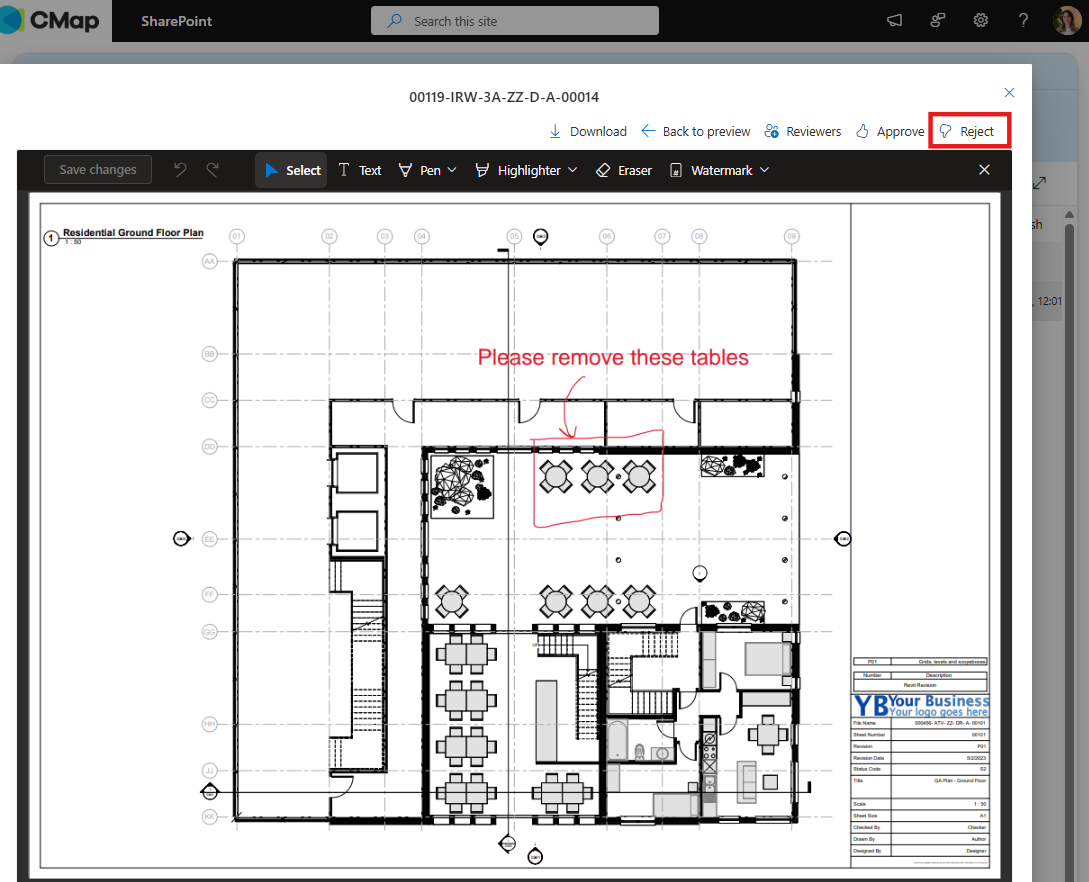Image resolution: width=1089 pixels, height=882 pixels.
Task: Click the Your Business logo in title block
Action: pos(921,705)
